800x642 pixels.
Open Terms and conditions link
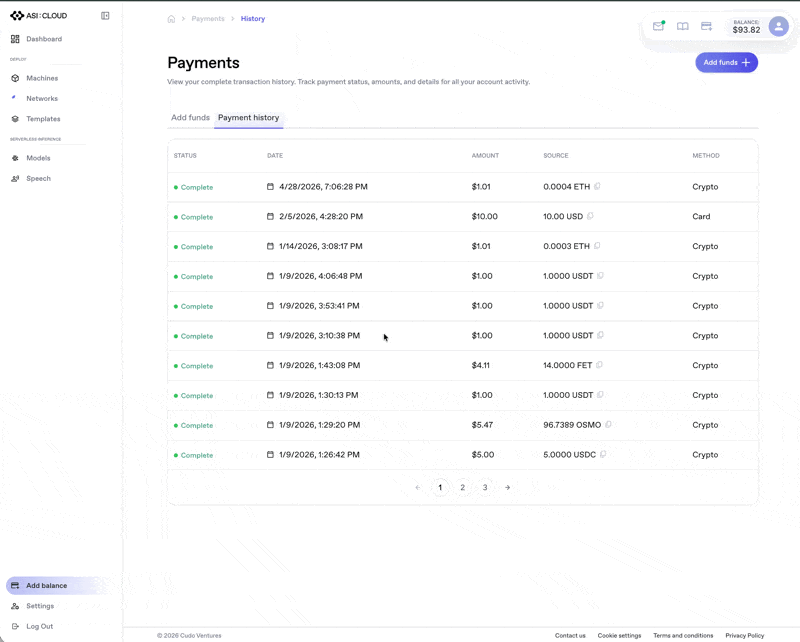pos(683,635)
